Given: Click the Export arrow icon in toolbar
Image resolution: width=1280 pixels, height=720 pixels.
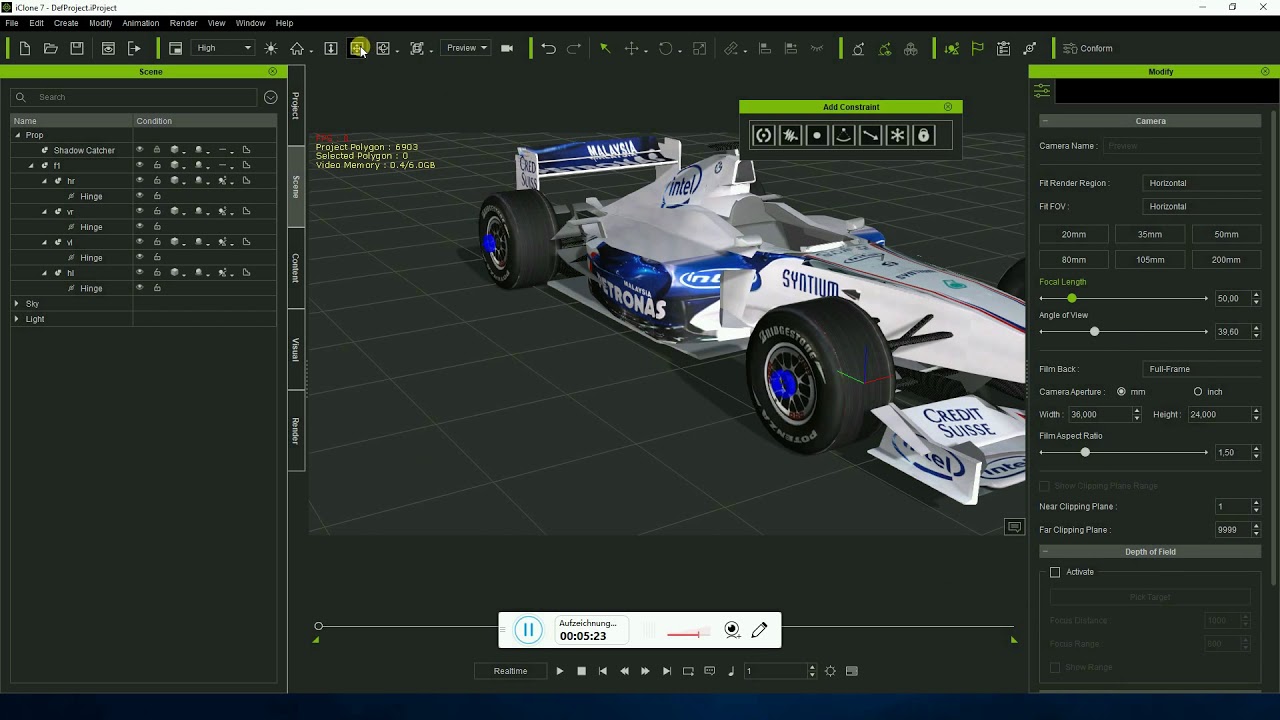Looking at the screenshot, I should (135, 48).
